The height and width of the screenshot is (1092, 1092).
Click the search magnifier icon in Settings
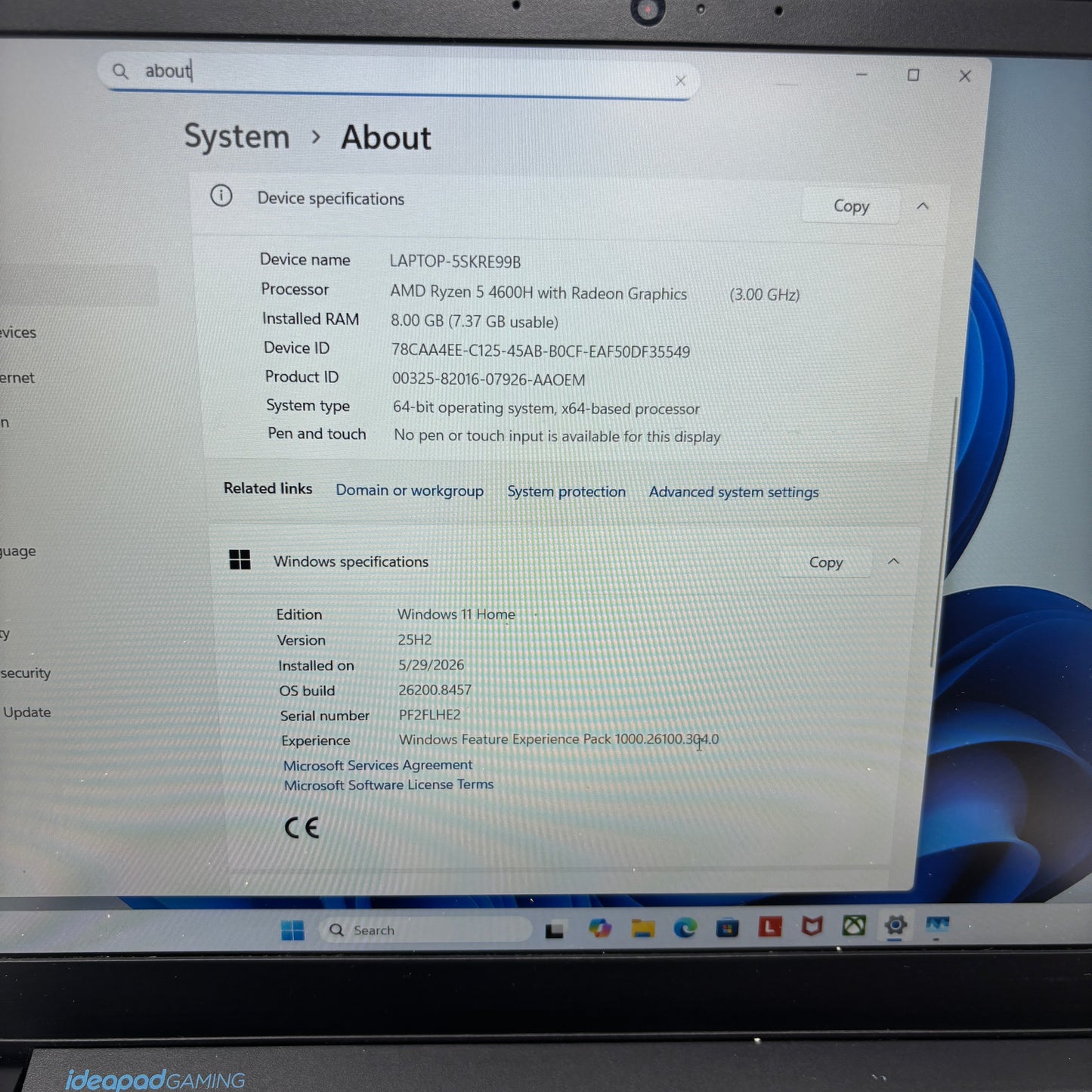coord(120,71)
